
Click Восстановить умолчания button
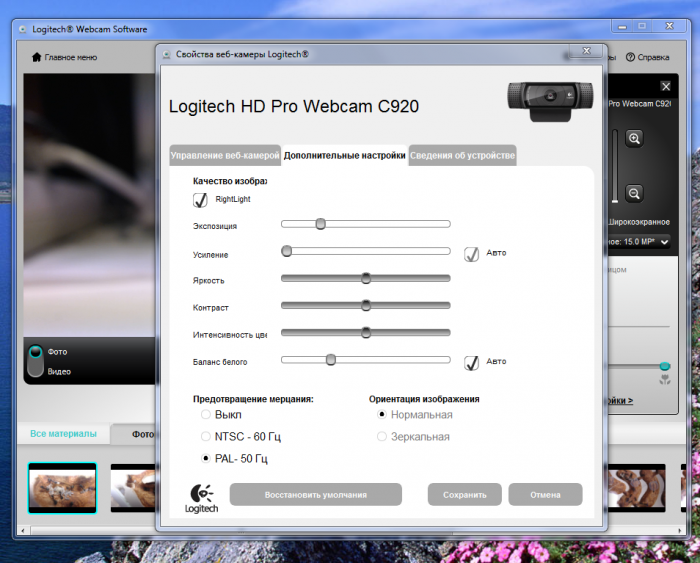[315, 494]
